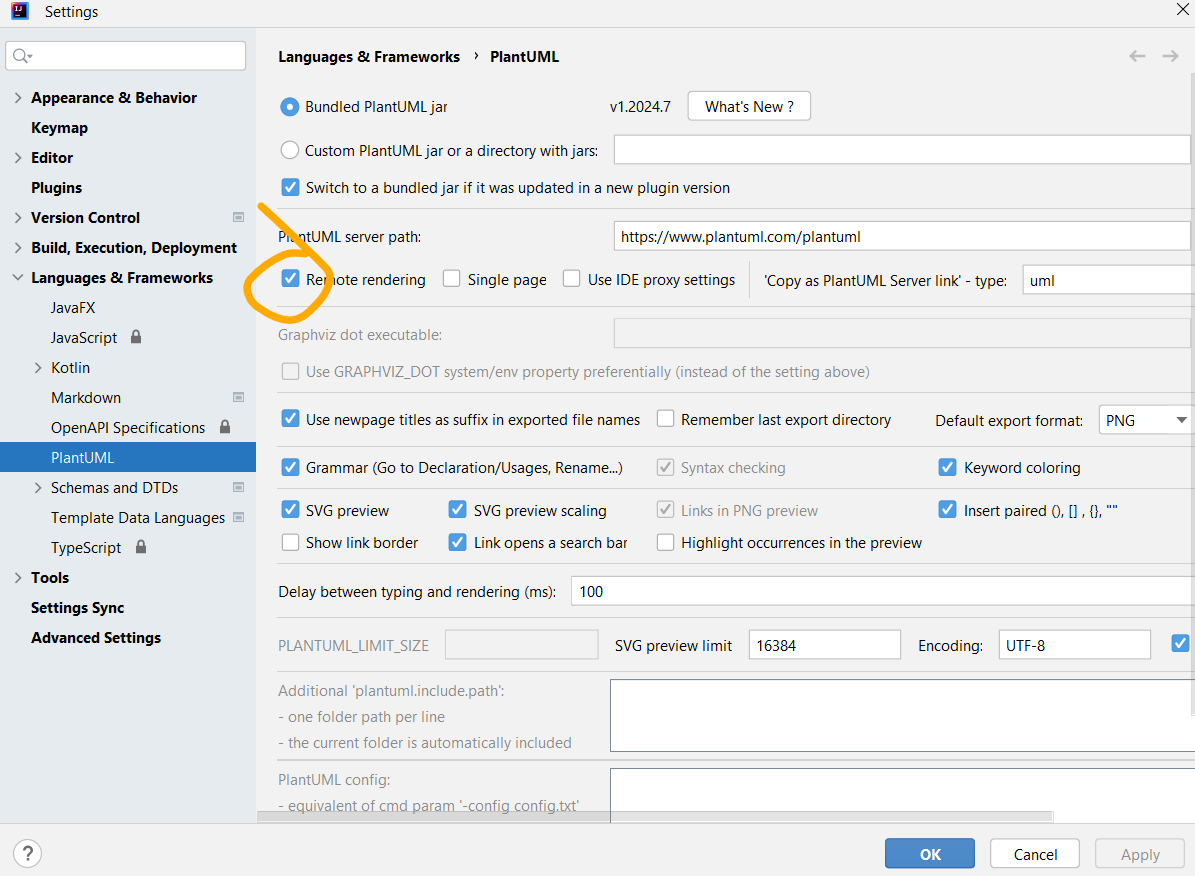Image resolution: width=1195 pixels, height=876 pixels.
Task: Click the project-level icon beside Markdown
Action: (238, 397)
